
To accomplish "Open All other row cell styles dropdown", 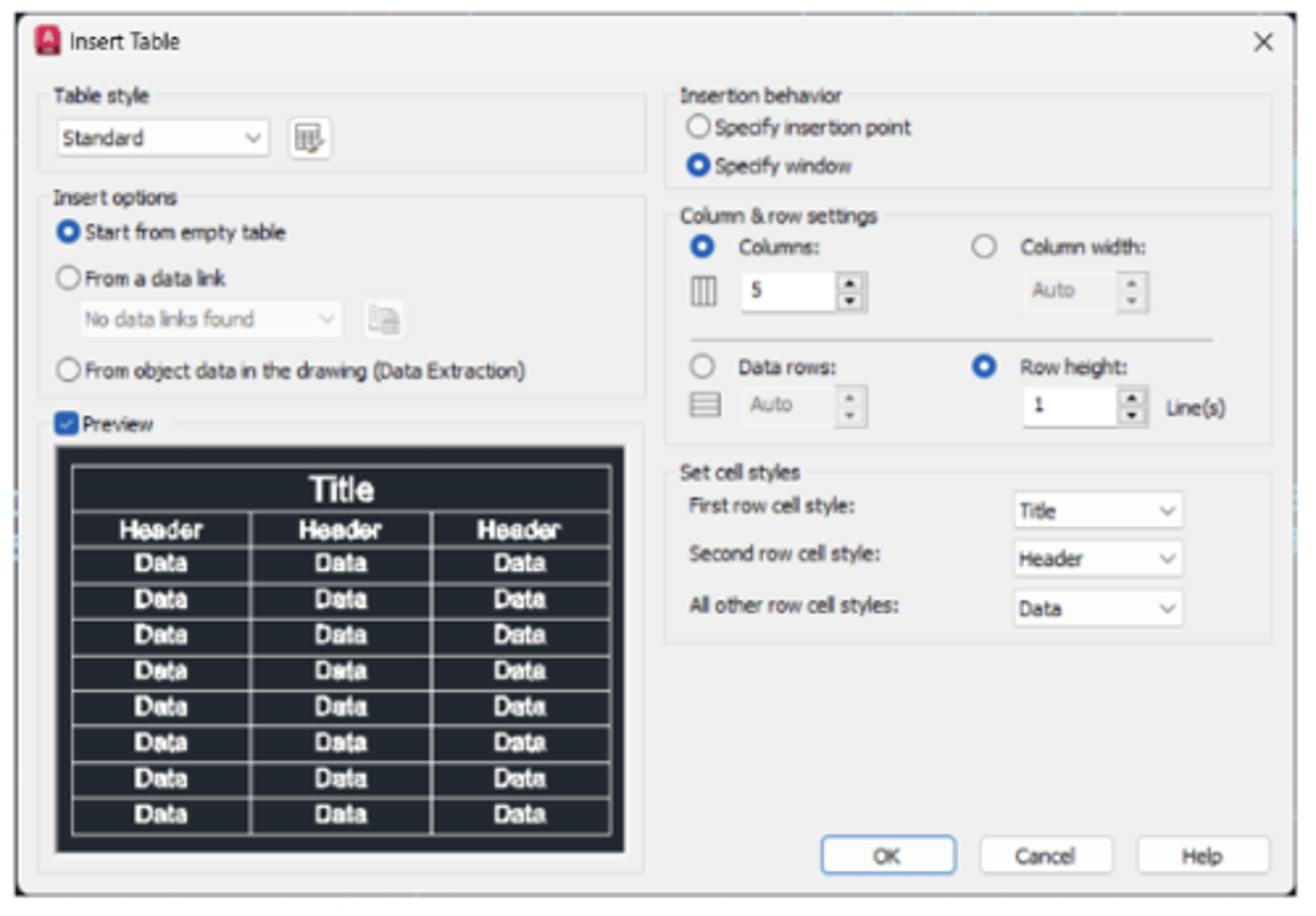I will click(1098, 608).
